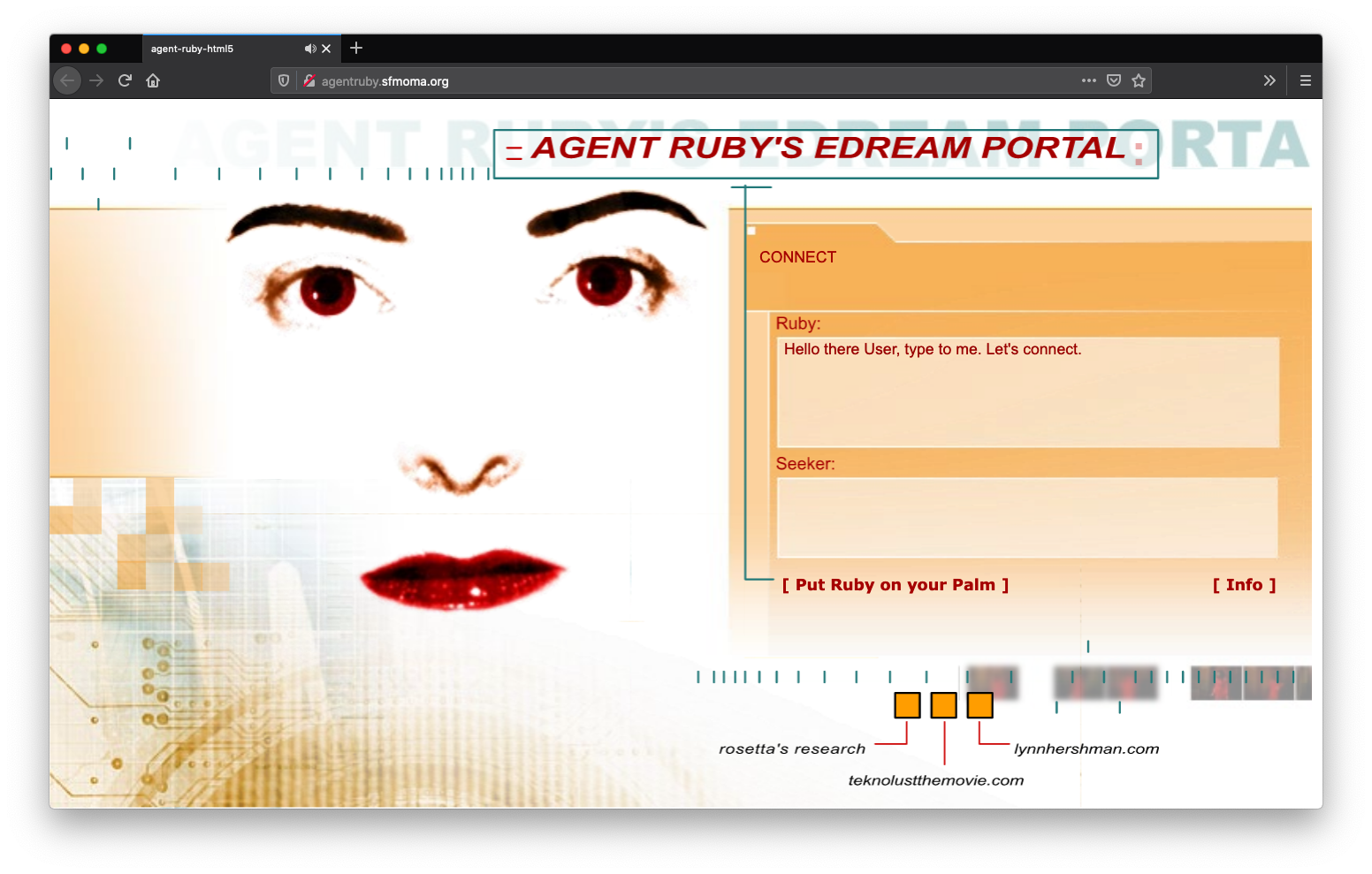
Task: Click Ruby's red lips
Action: pyautogui.click(x=462, y=578)
